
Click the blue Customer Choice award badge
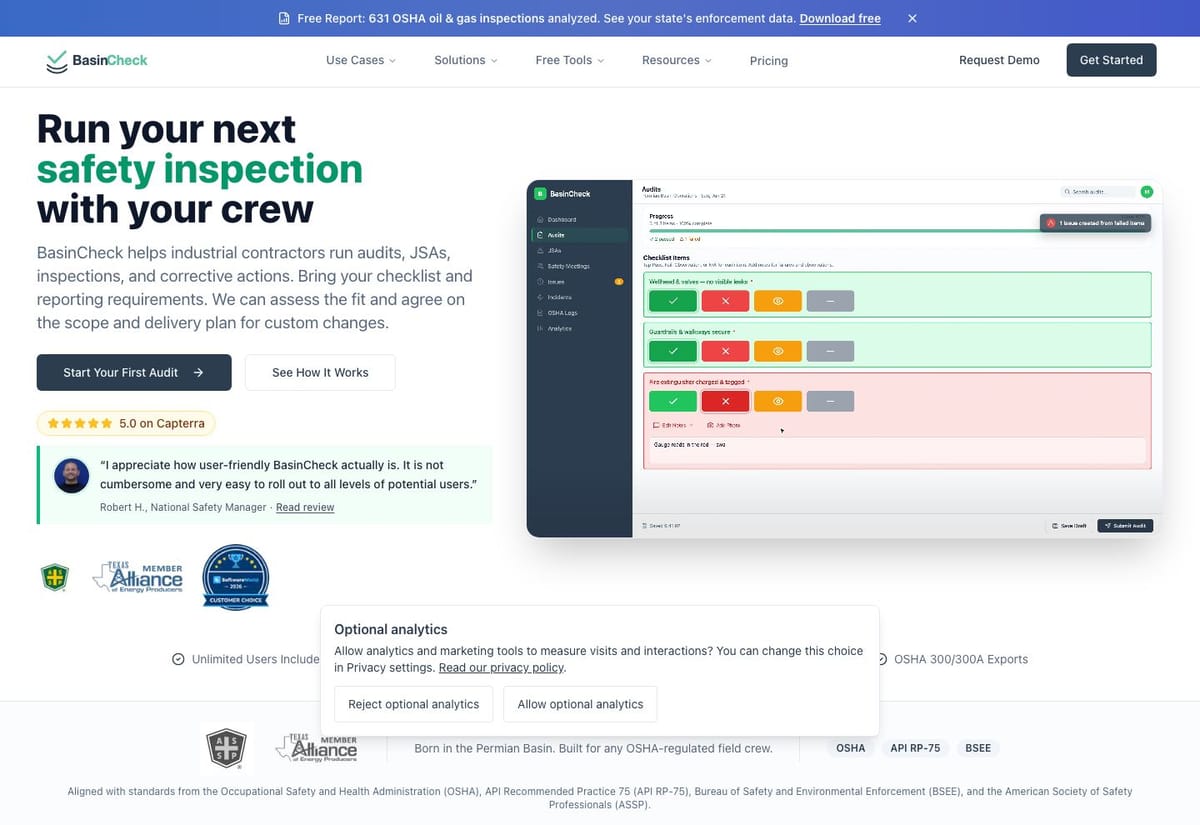pyautogui.click(x=236, y=577)
